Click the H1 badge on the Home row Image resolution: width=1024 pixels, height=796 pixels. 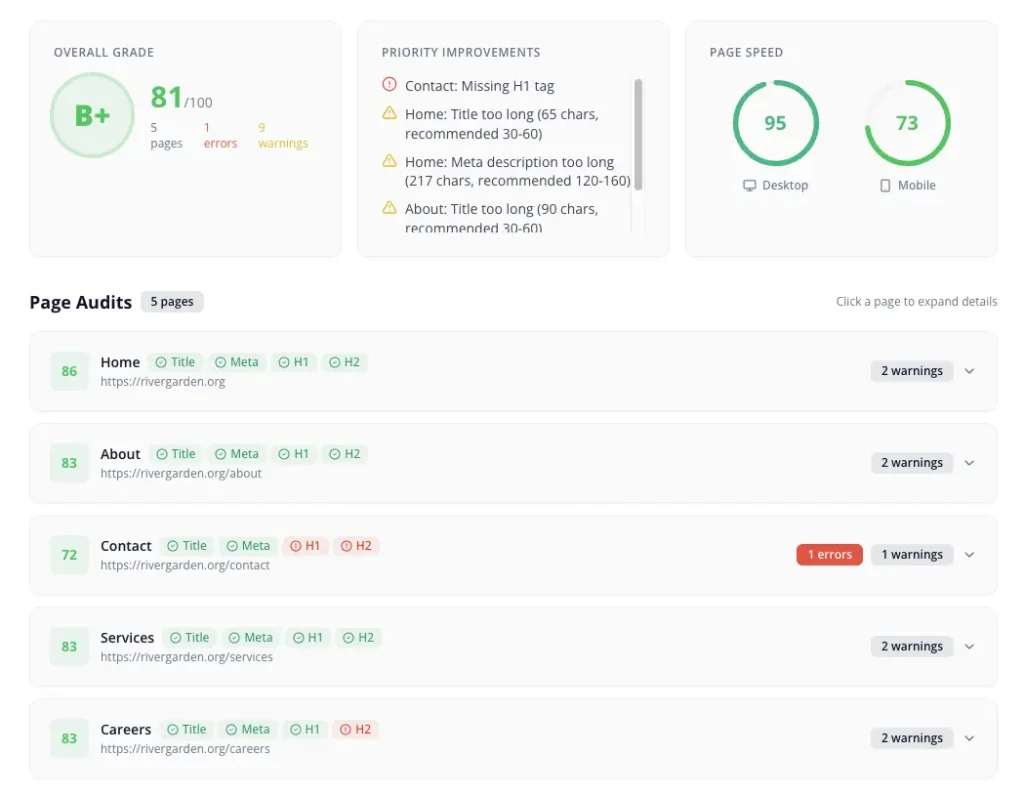pos(294,362)
